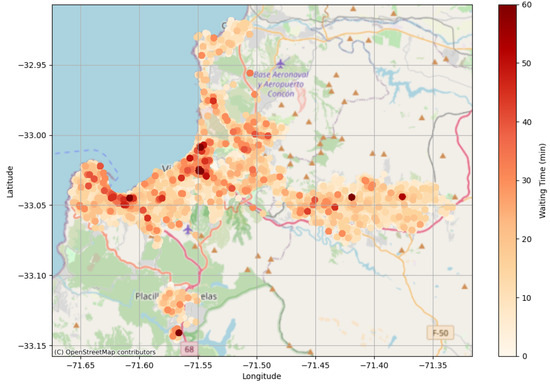Click the -71.65 longitude tick label
The height and width of the screenshot is (384, 550).
[81, 365]
